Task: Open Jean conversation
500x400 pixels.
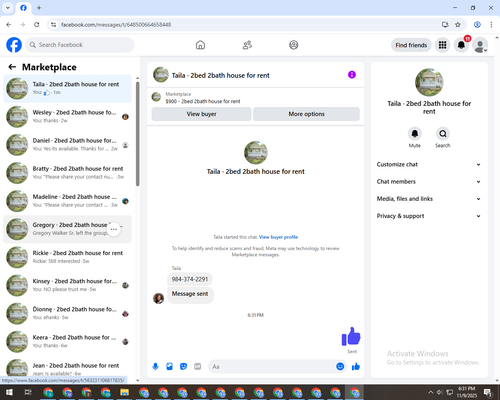Action: (67, 368)
